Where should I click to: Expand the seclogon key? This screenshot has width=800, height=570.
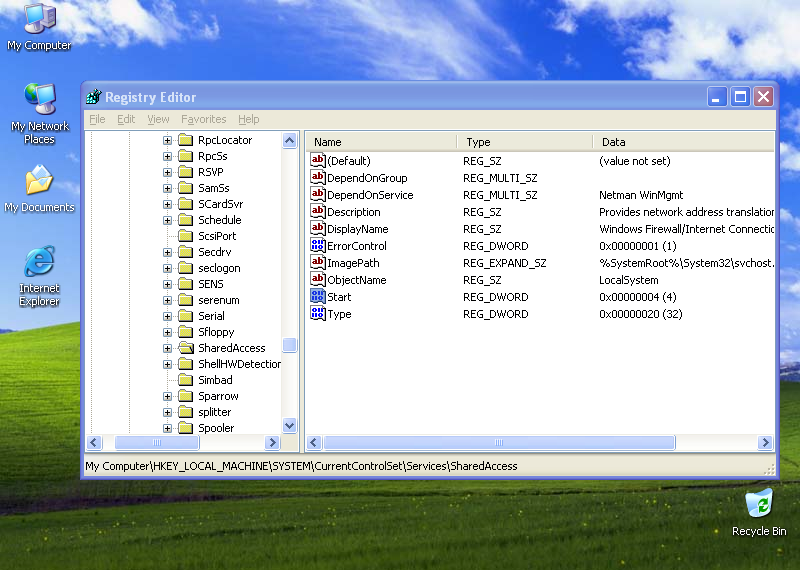[x=167, y=268]
